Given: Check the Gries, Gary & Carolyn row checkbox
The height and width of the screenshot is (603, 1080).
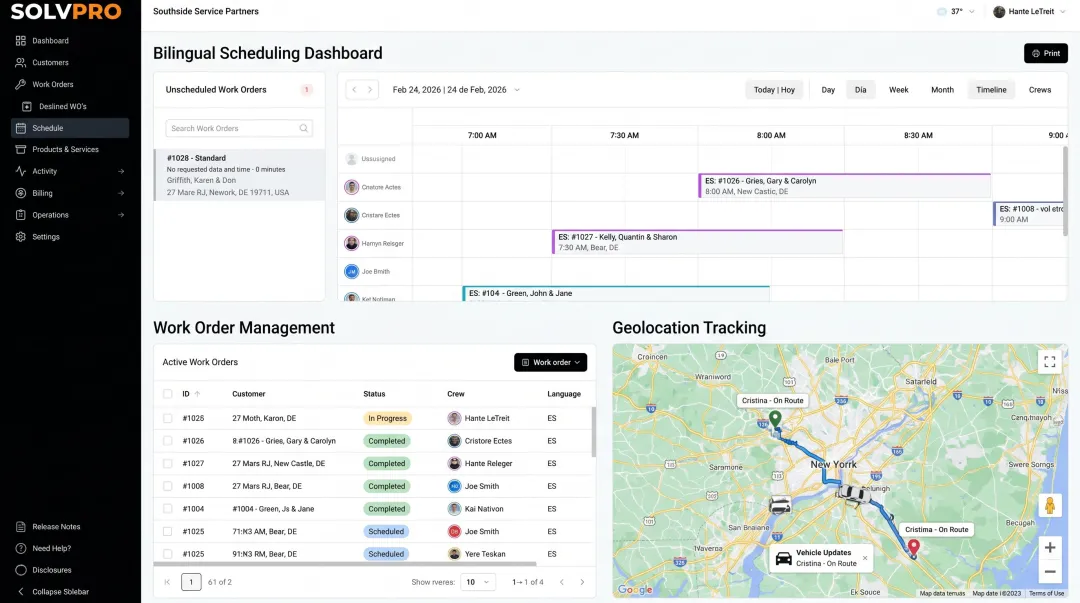Looking at the screenshot, I should pyautogui.click(x=167, y=441).
